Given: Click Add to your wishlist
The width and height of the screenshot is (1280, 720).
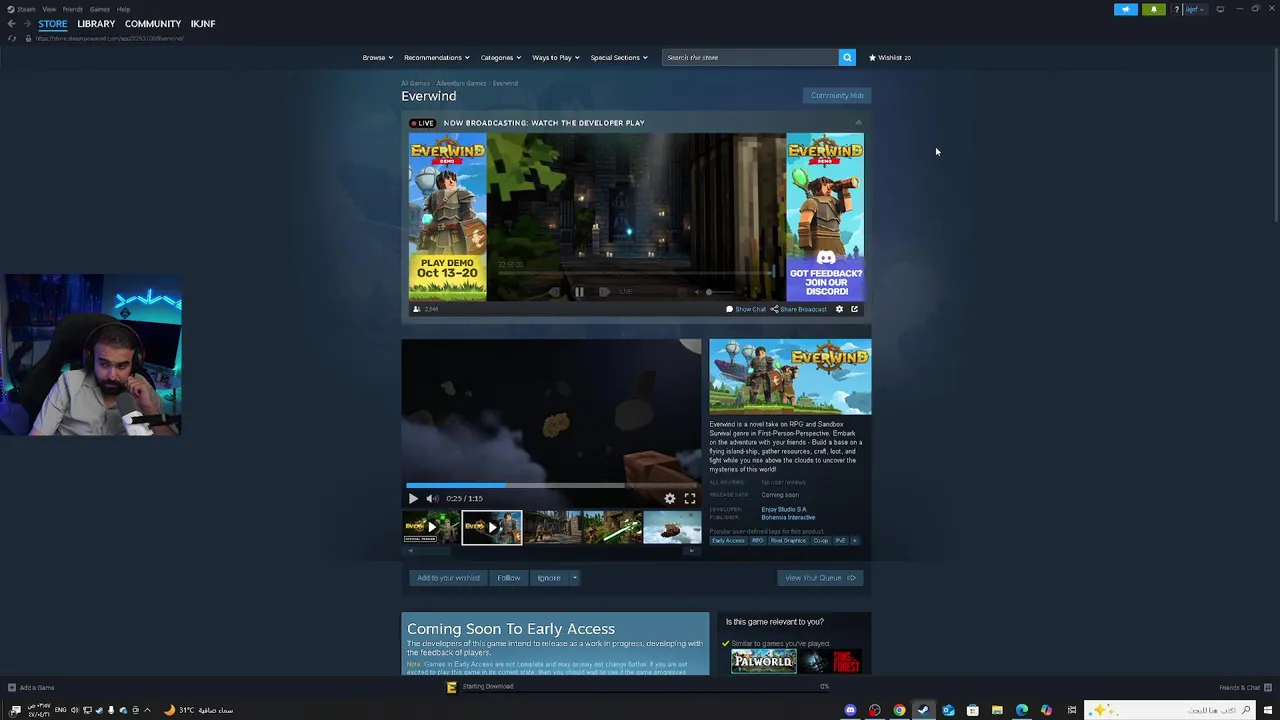Looking at the screenshot, I should point(448,578).
